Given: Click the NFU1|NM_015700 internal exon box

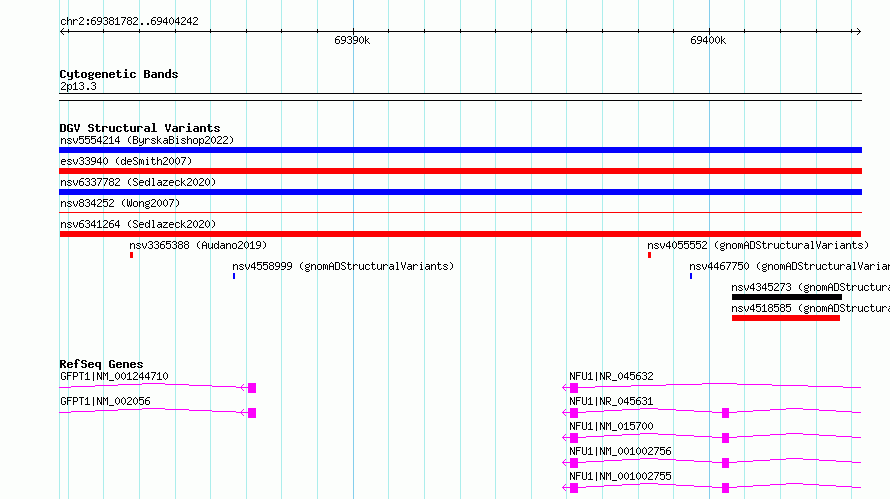Looking at the screenshot, I should pos(725,438).
